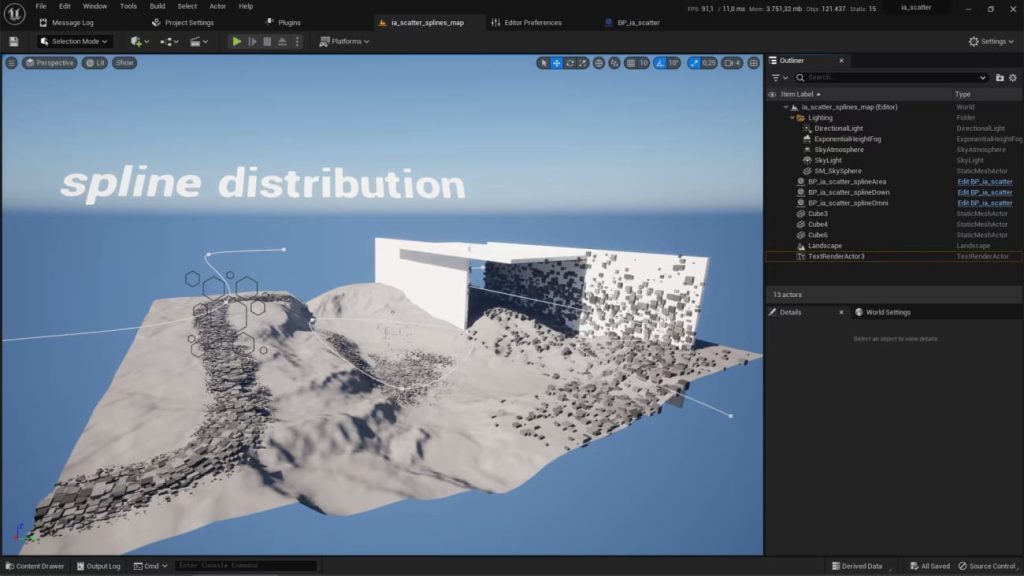Toggle rotation snapping angle in viewport
The width and height of the screenshot is (1024, 576).
click(x=660, y=63)
